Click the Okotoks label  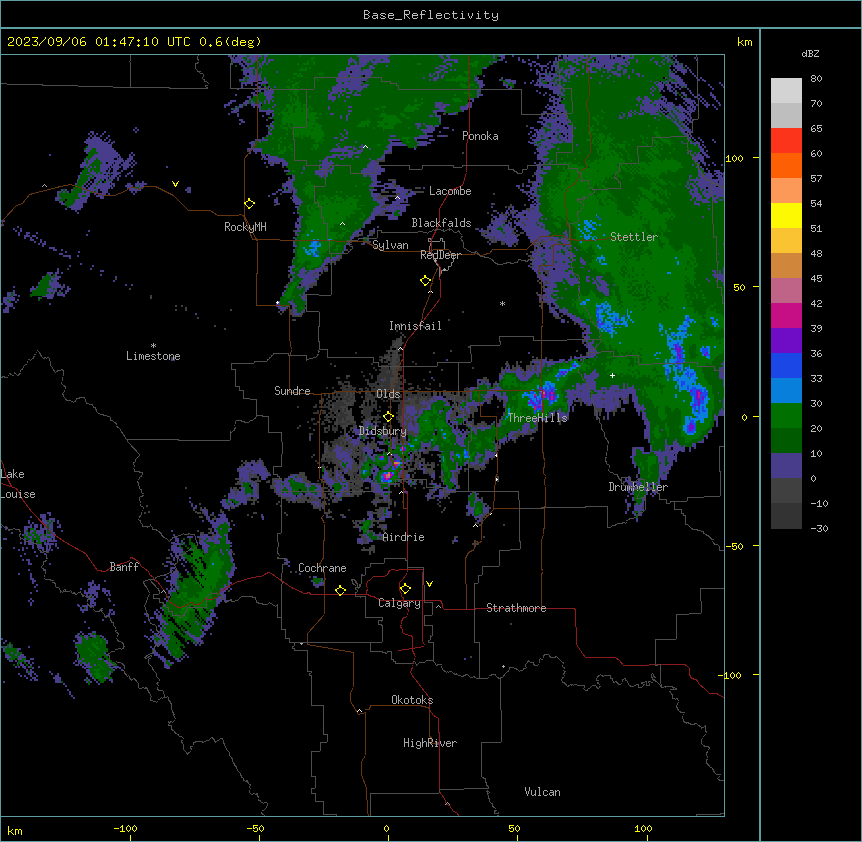click(x=412, y=700)
